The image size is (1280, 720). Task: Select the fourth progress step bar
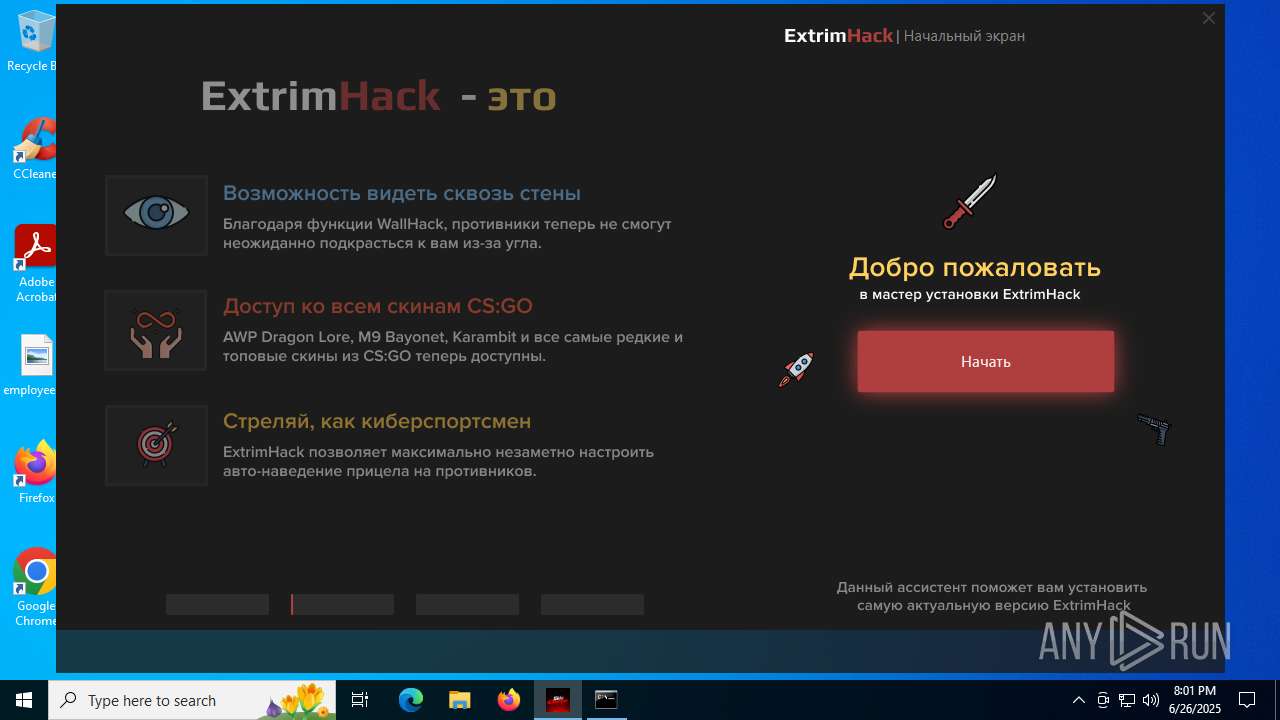point(592,604)
